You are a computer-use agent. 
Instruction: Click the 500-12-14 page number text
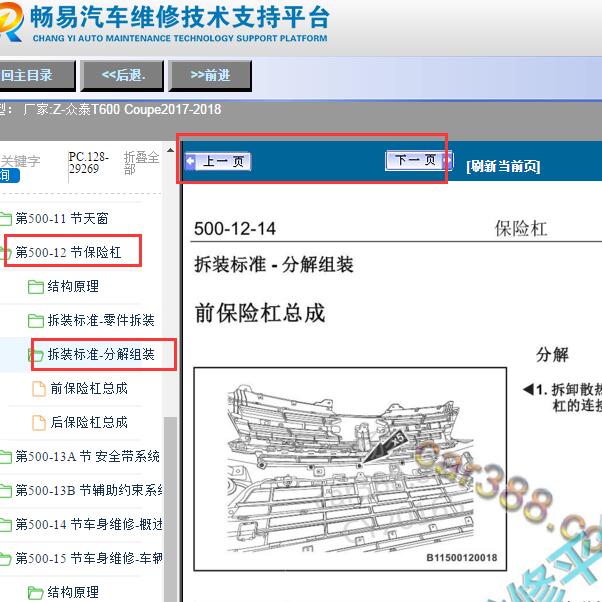[x=235, y=229]
